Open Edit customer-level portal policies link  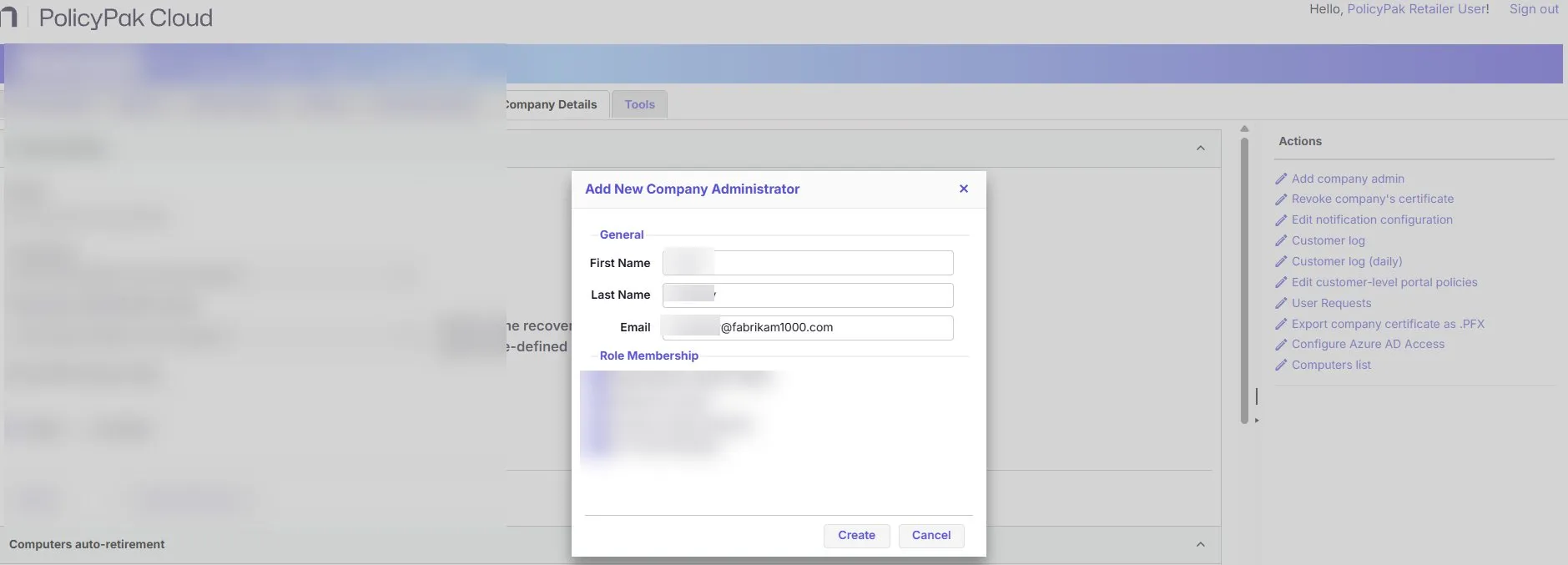[1384, 282]
